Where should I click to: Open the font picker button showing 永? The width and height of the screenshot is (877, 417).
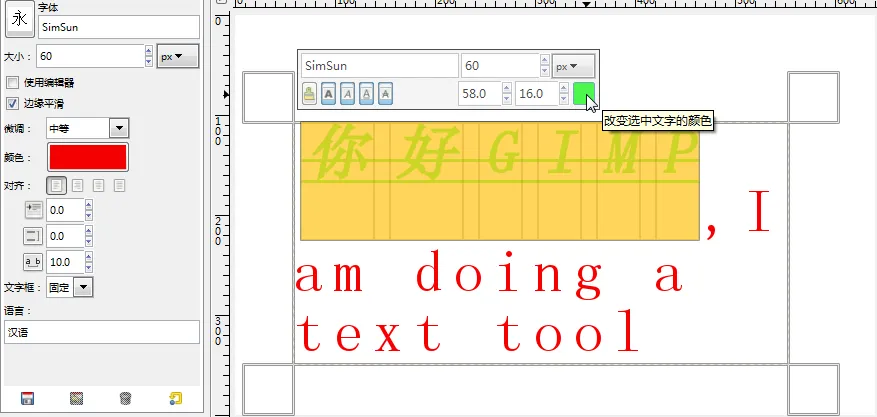coord(20,20)
